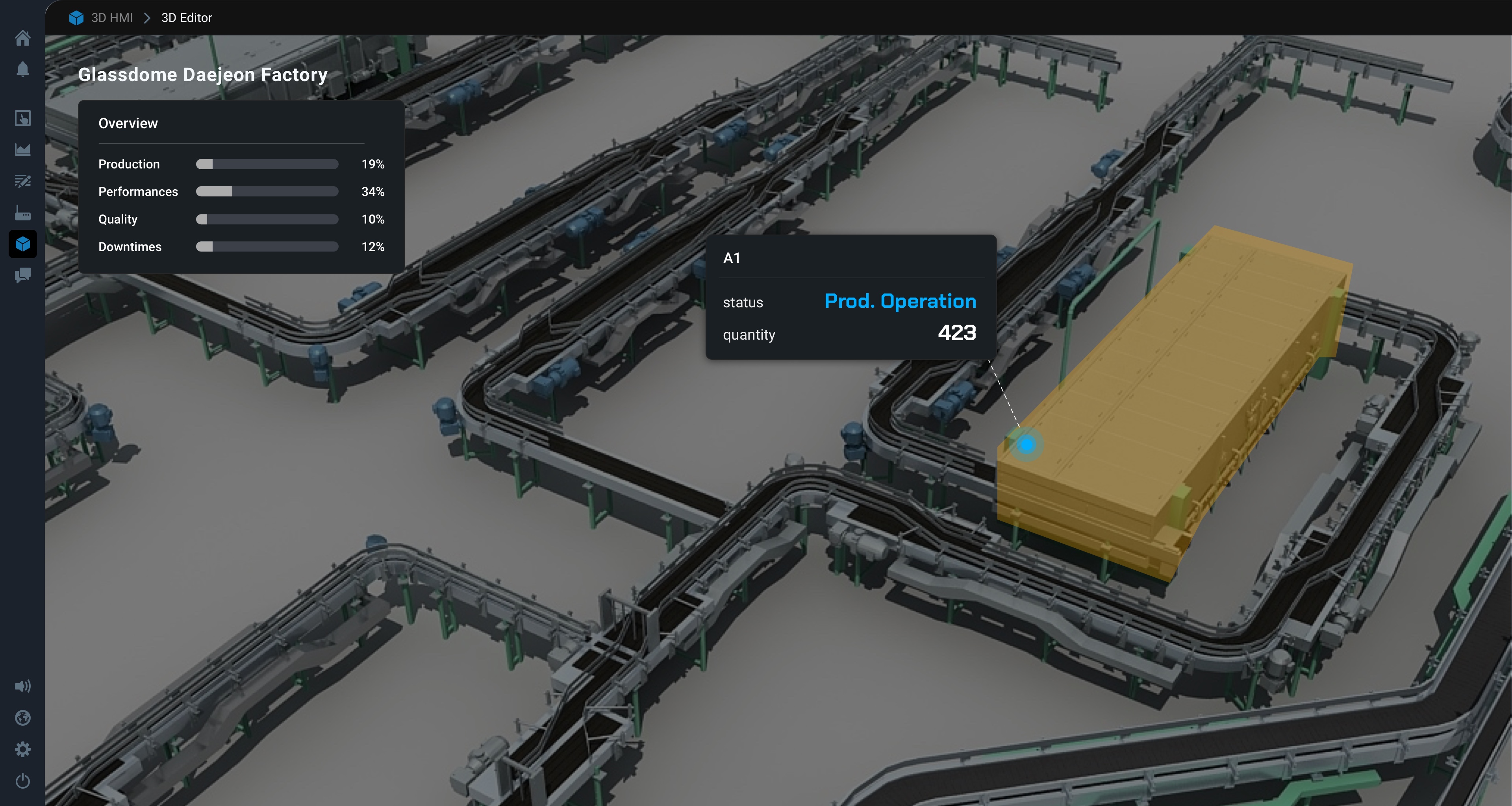
Task: Open the touch-panel pointer icon in sidebar
Action: click(x=22, y=118)
